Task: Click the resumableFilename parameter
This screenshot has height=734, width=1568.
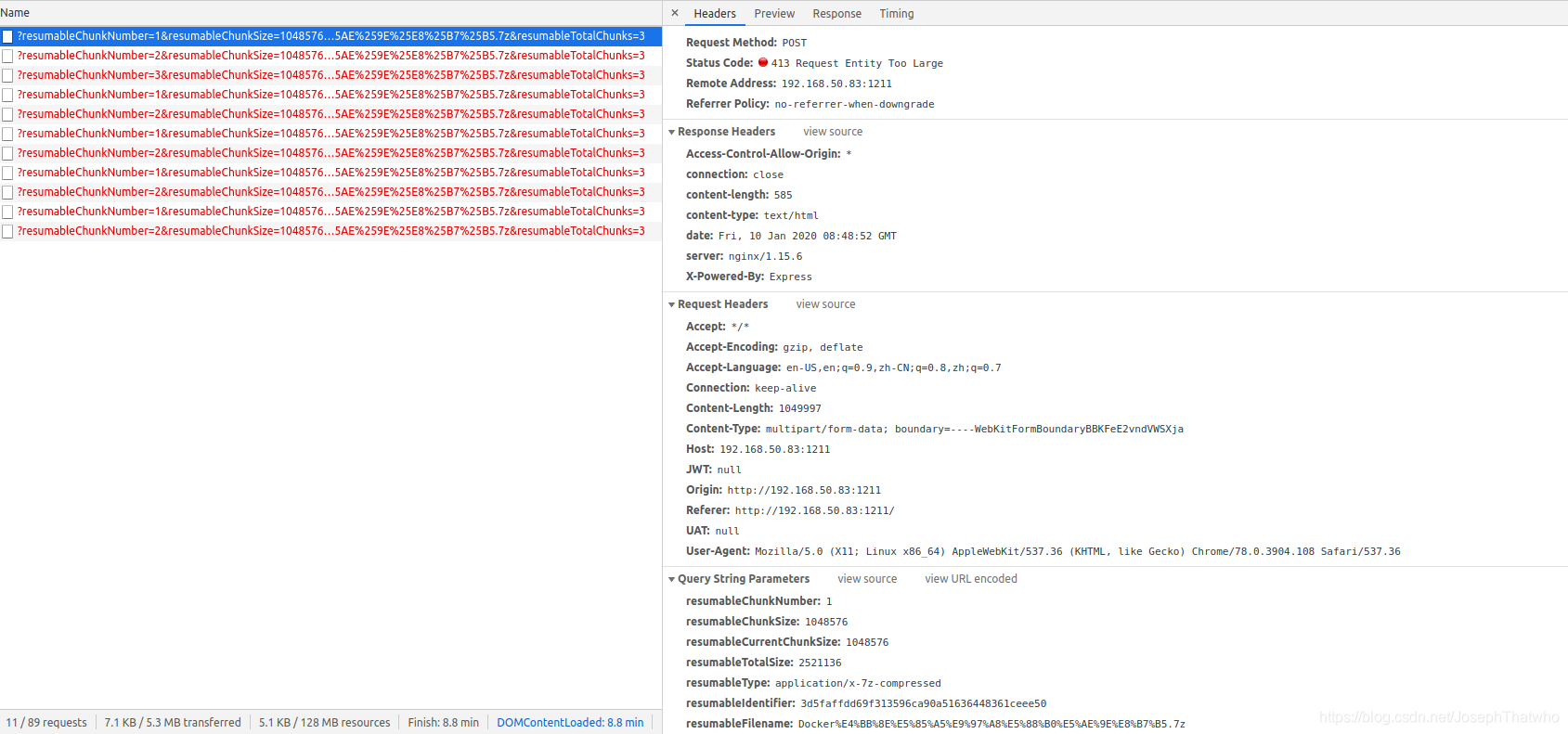Action: (936, 724)
